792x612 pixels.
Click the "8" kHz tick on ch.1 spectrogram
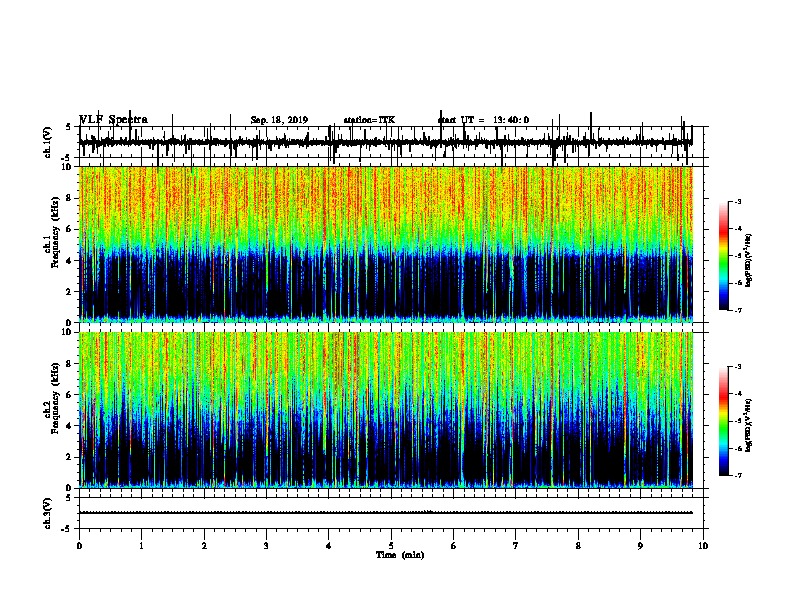coord(71,198)
